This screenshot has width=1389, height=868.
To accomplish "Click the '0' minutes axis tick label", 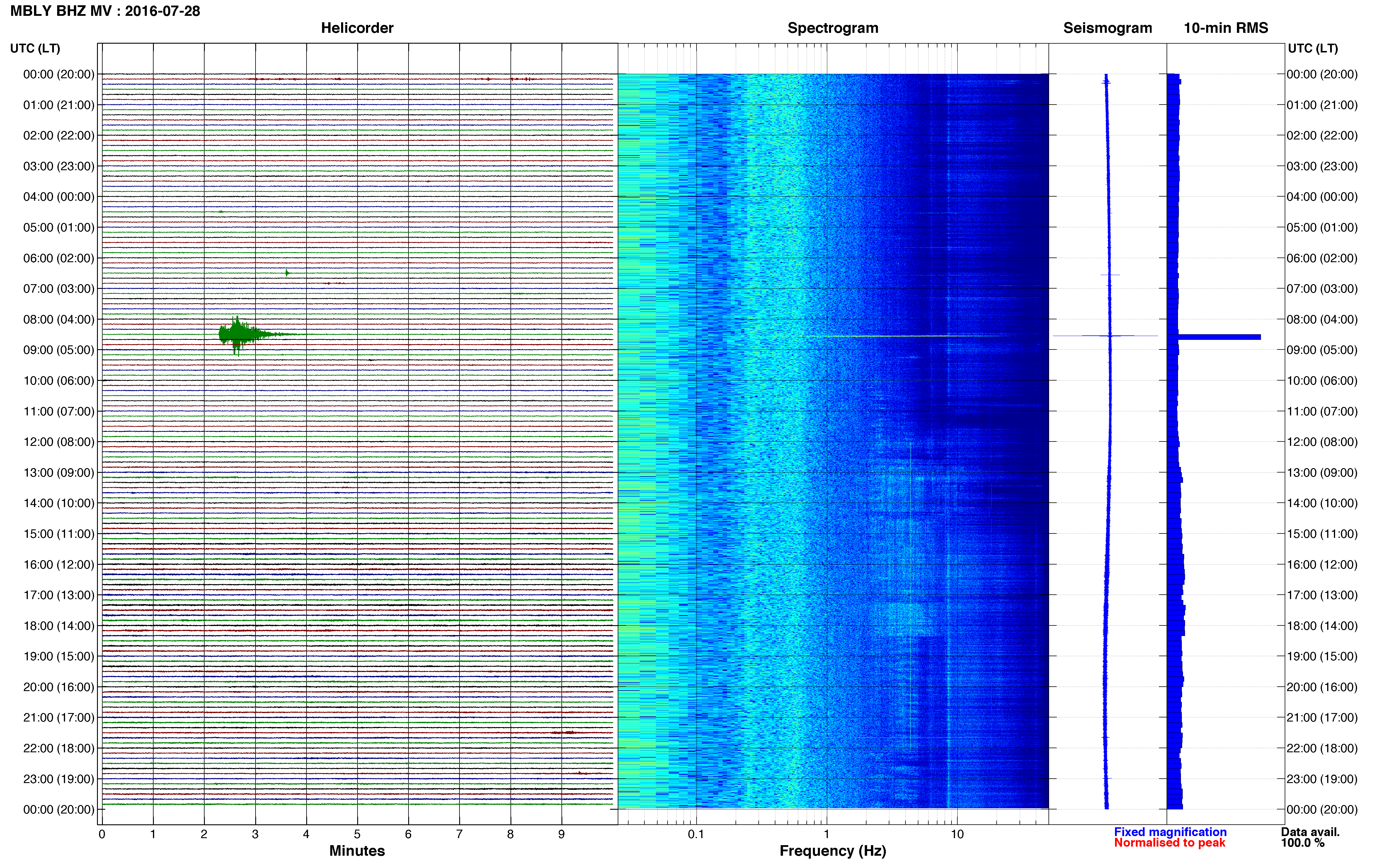I will (102, 834).
